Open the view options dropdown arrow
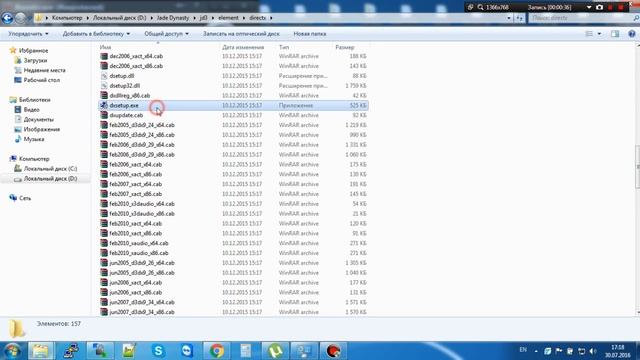The height and width of the screenshot is (360, 640). point(599,34)
